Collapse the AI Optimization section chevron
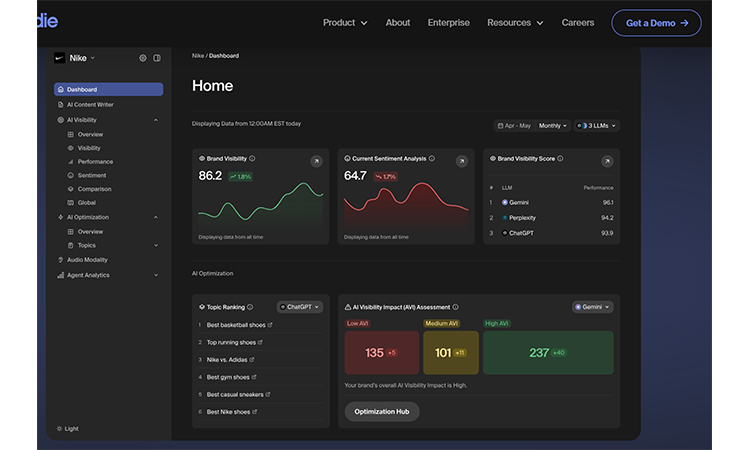This screenshot has height=450, width=750. [x=156, y=217]
